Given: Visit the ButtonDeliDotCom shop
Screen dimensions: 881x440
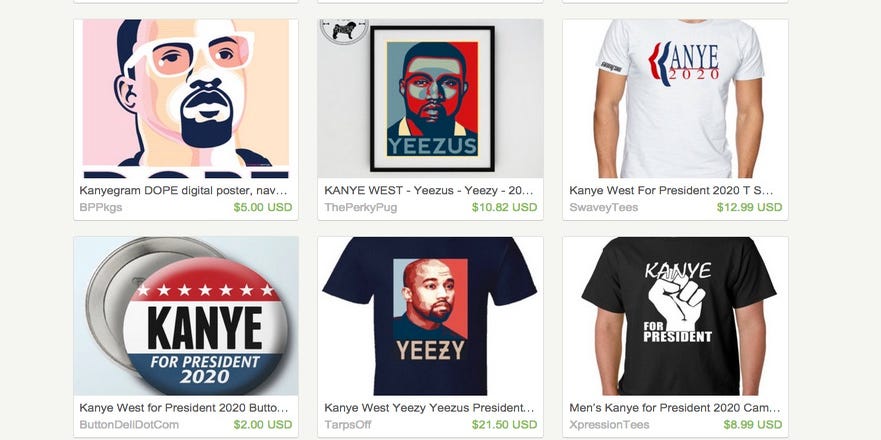Looking at the screenshot, I should tap(129, 425).
